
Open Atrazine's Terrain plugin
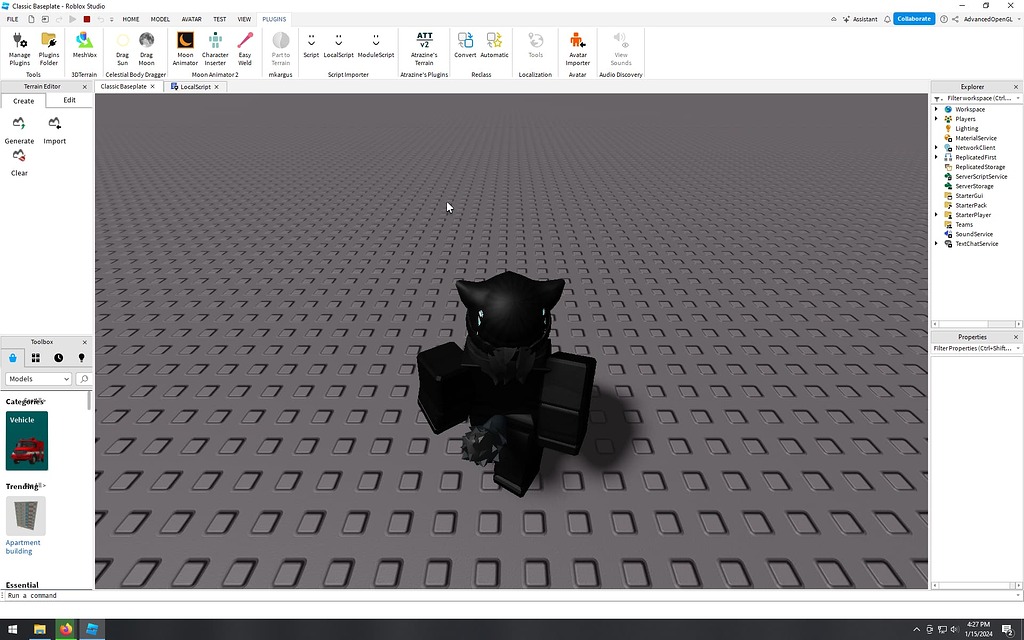(424, 45)
